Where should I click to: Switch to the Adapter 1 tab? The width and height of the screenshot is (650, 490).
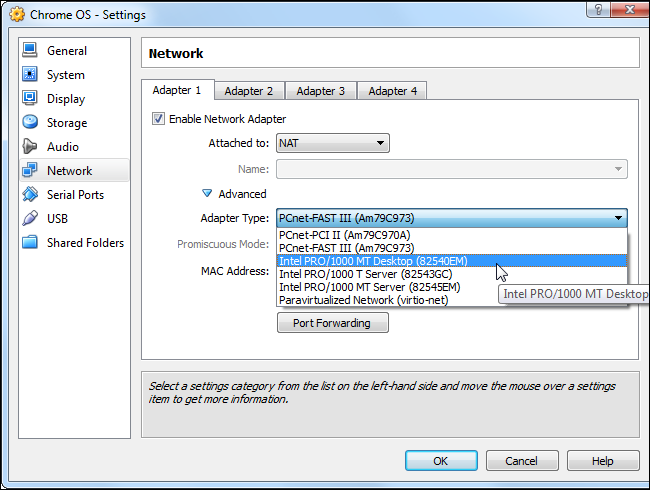click(x=177, y=90)
